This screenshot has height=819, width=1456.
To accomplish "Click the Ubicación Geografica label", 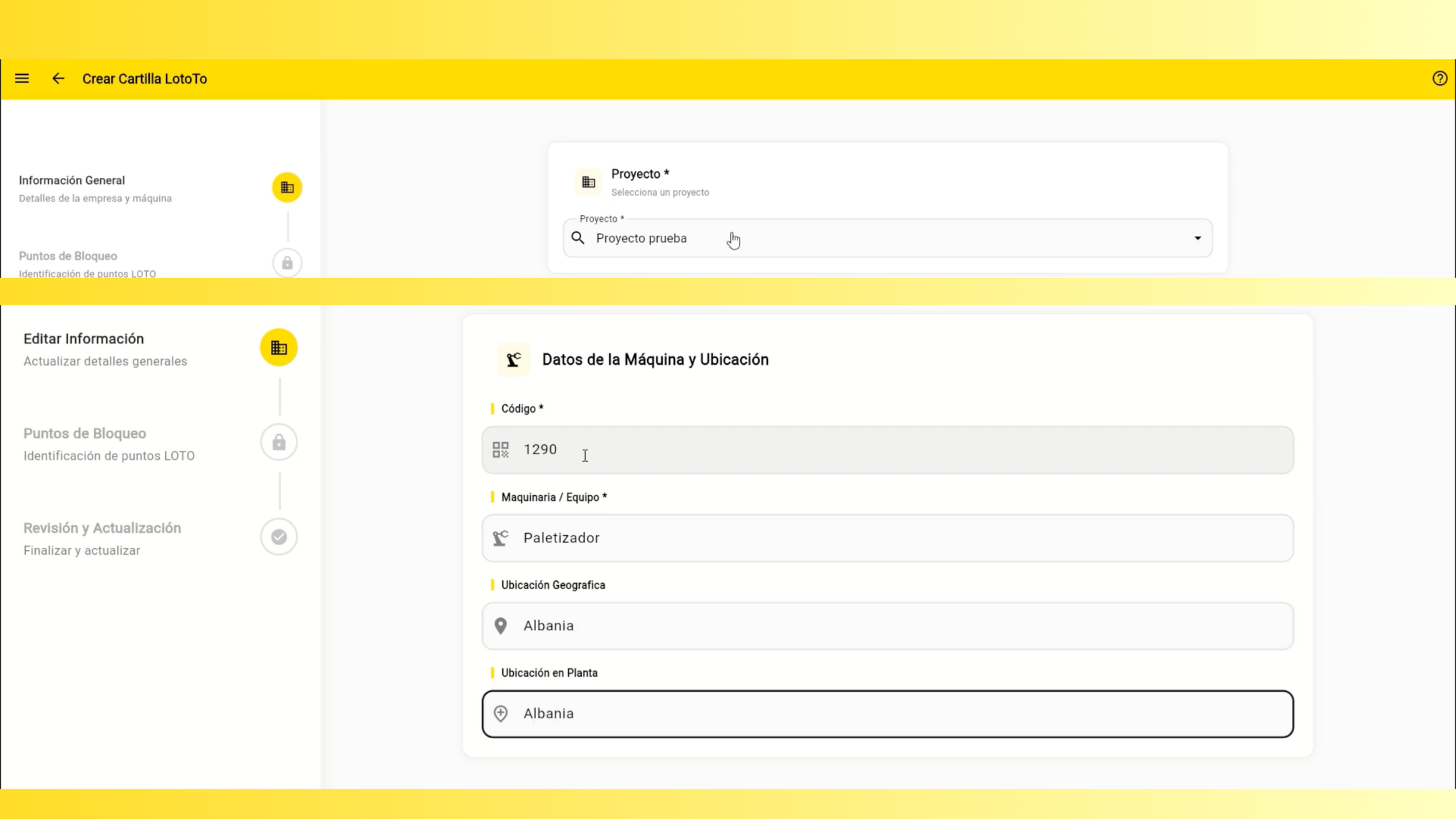I will (x=553, y=585).
